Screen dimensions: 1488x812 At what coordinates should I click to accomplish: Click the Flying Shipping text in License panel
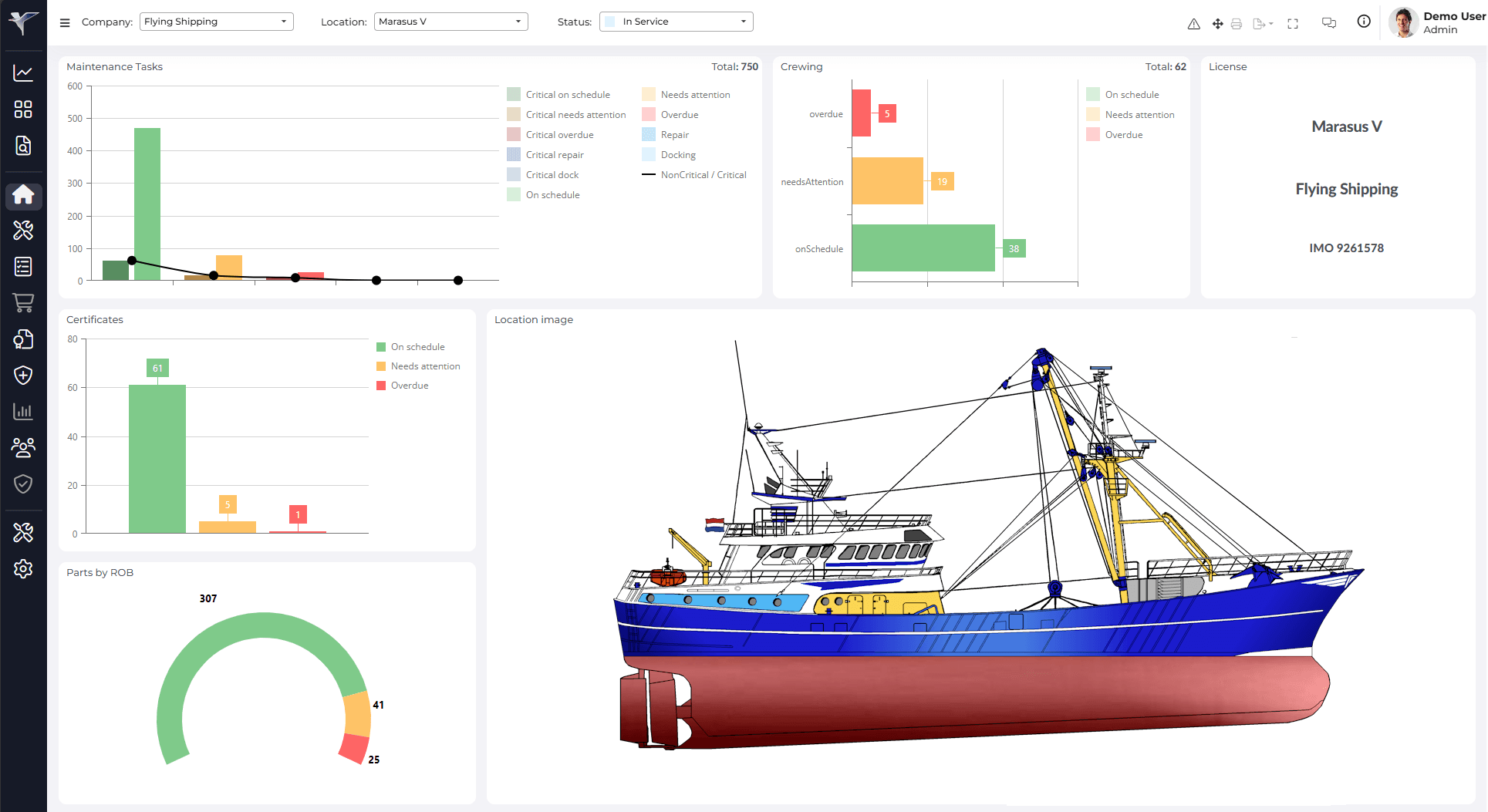pyautogui.click(x=1347, y=189)
